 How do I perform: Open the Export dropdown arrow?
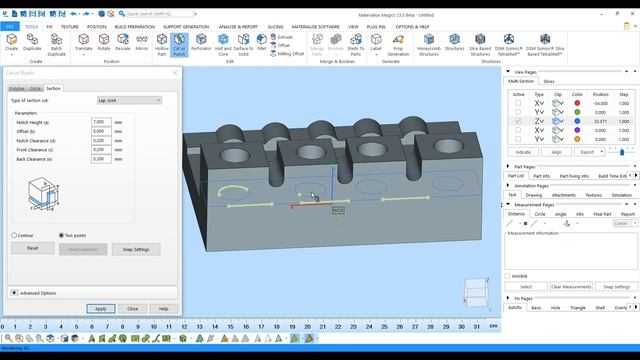tap(602, 152)
